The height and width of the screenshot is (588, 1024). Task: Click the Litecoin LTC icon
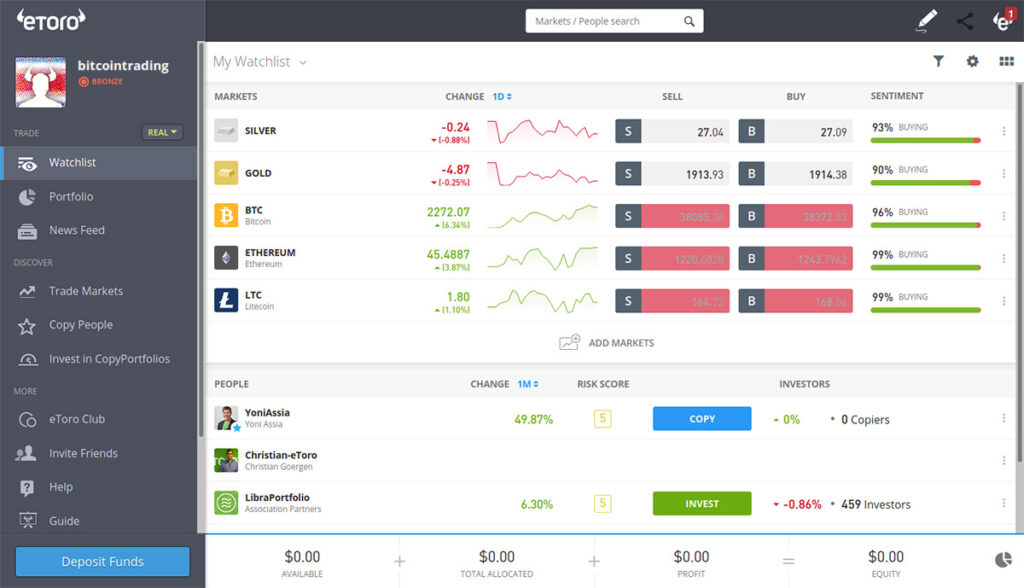coord(226,300)
